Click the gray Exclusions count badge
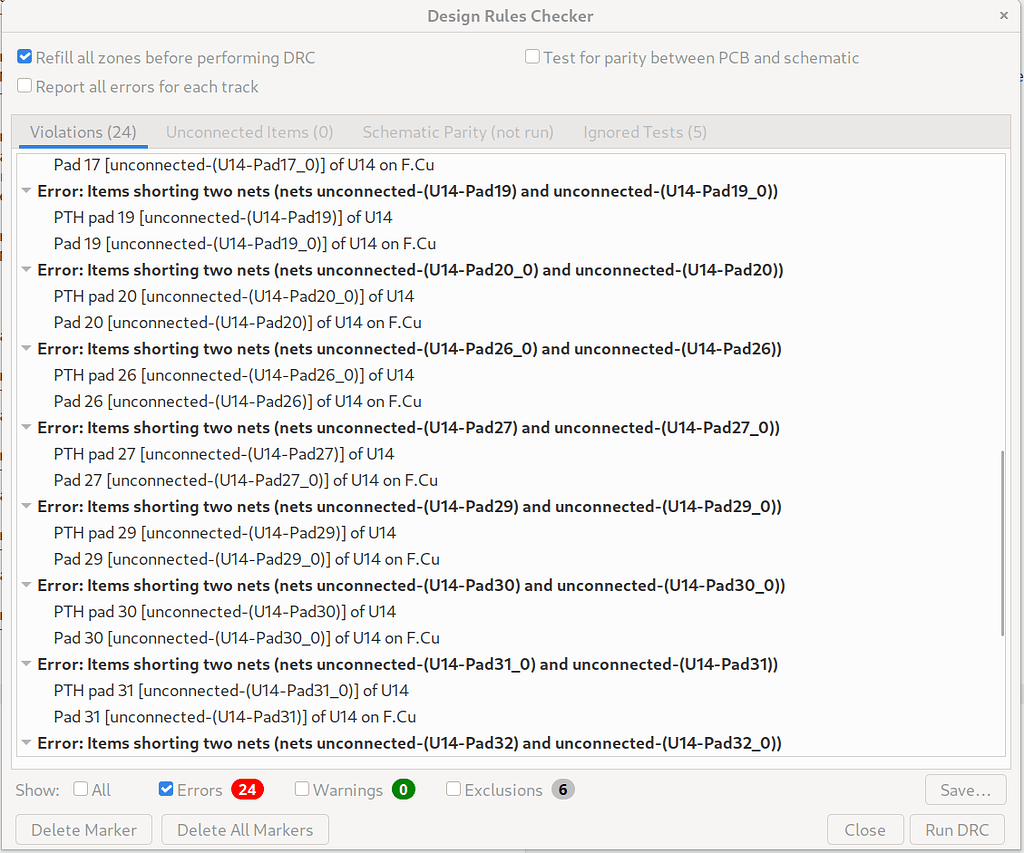The image size is (1024, 853). [563, 790]
